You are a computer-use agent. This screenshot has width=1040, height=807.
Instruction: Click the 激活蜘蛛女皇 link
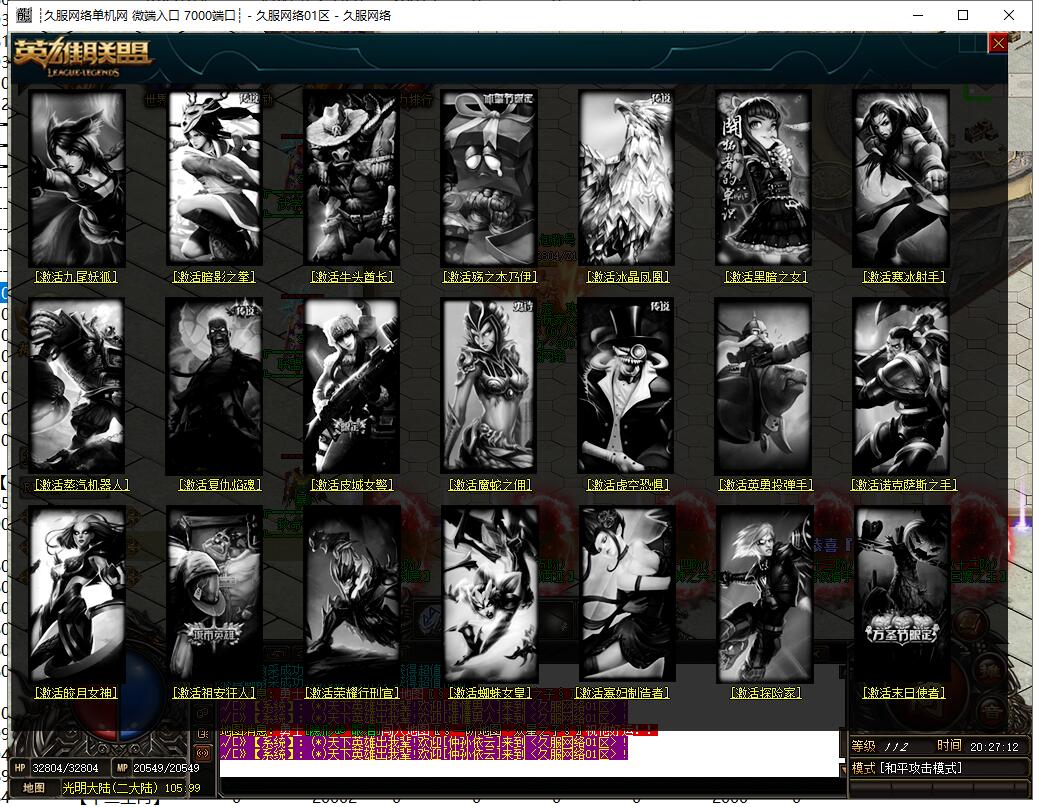[x=490, y=693]
